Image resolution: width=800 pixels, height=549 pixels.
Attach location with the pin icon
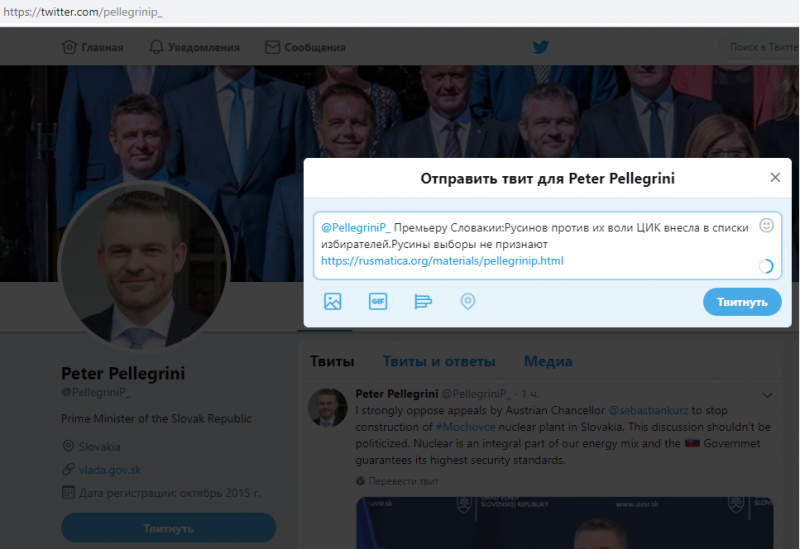tap(468, 302)
